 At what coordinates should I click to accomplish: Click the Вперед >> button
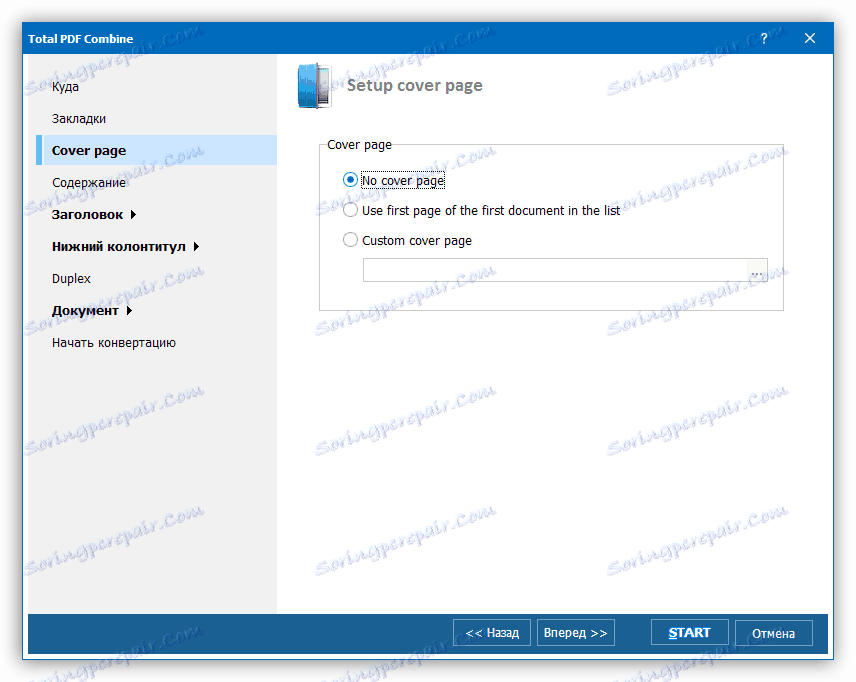tap(576, 632)
